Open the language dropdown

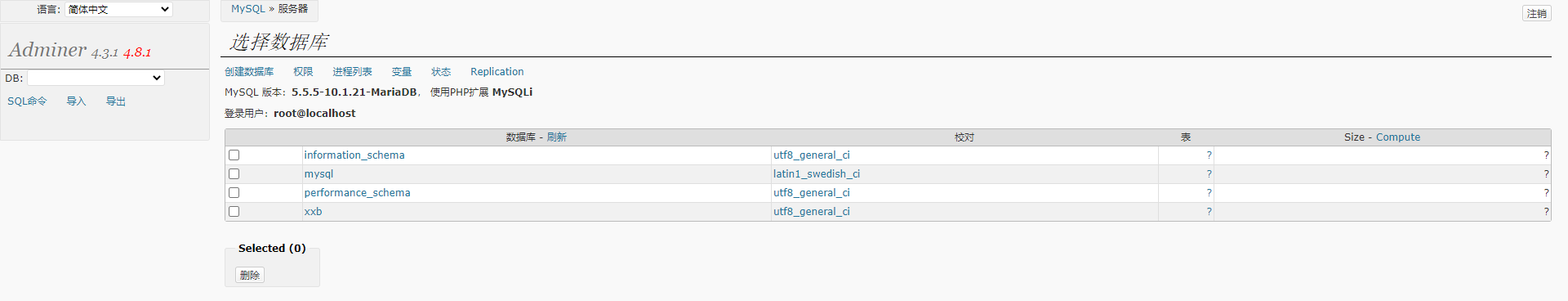[x=118, y=10]
